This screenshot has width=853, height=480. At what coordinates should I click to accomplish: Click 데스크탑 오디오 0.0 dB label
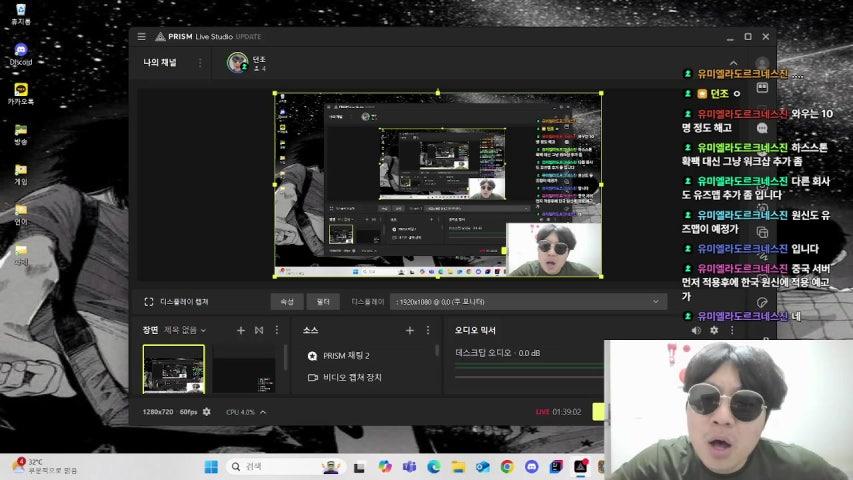click(497, 353)
